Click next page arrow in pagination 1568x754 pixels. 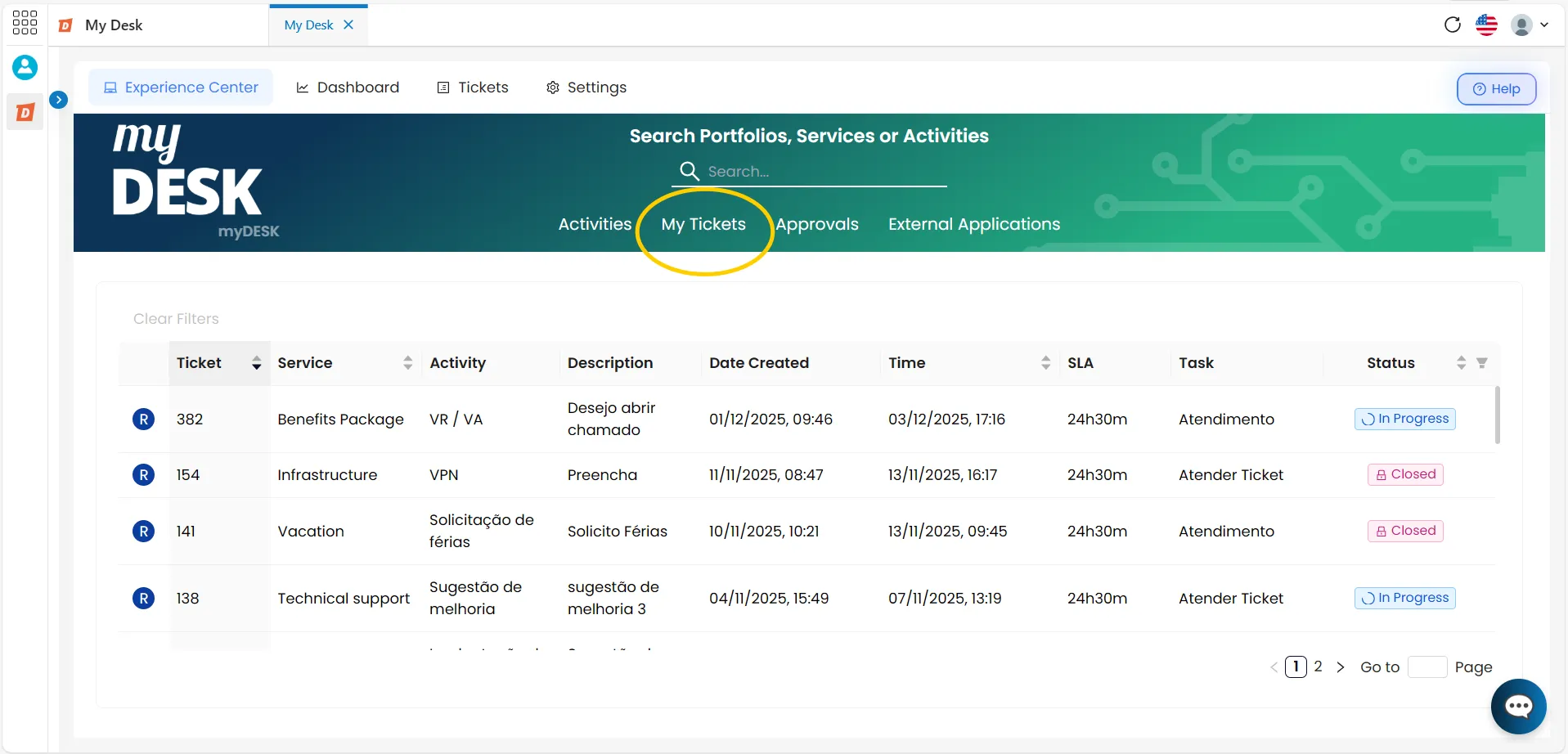click(x=1340, y=667)
